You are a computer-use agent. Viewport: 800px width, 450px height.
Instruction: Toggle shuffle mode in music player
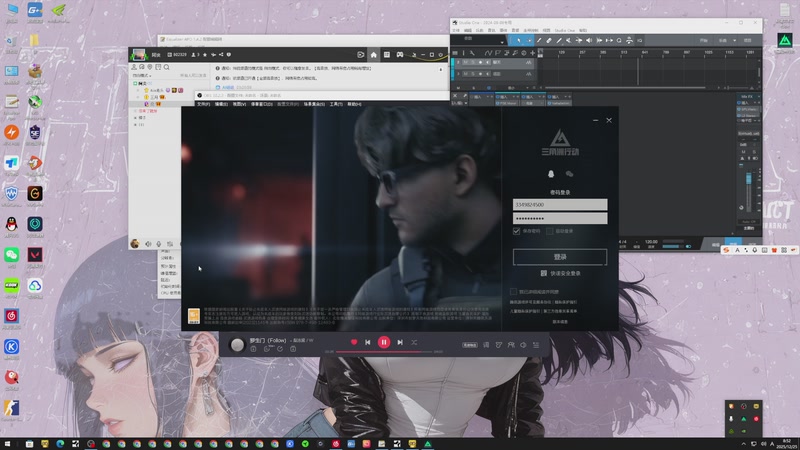(414, 342)
